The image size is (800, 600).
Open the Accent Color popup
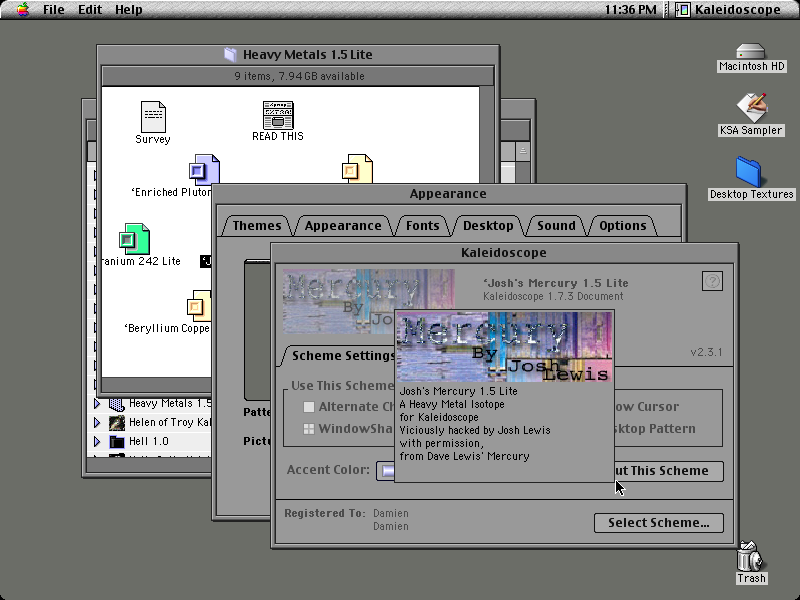(x=386, y=470)
